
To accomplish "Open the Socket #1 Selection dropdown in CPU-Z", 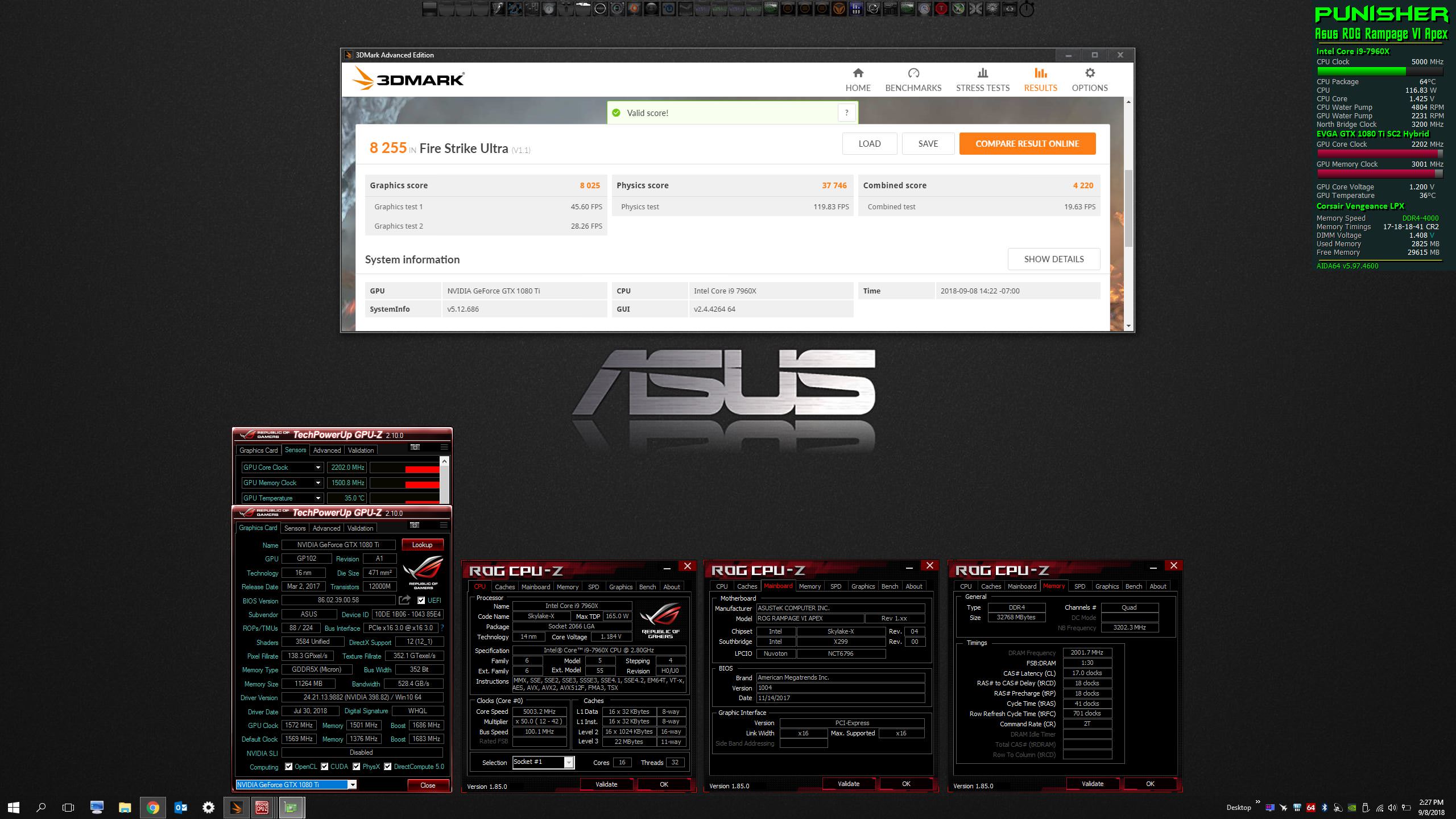I will 568,763.
